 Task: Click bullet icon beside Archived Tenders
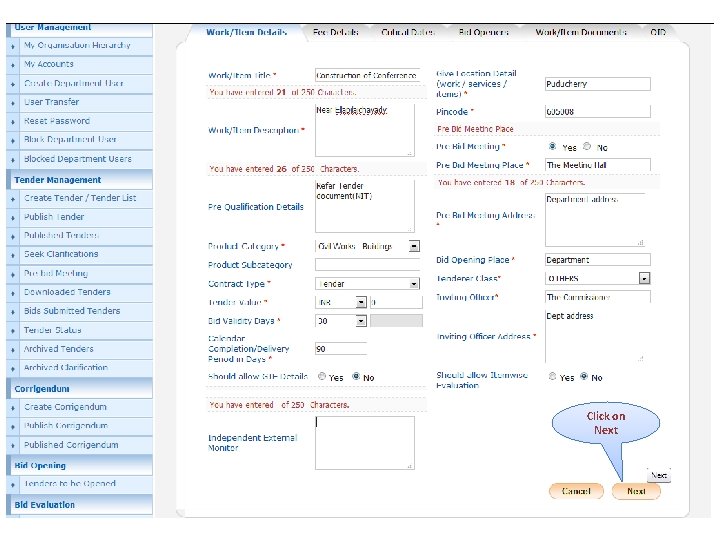tap(13, 350)
